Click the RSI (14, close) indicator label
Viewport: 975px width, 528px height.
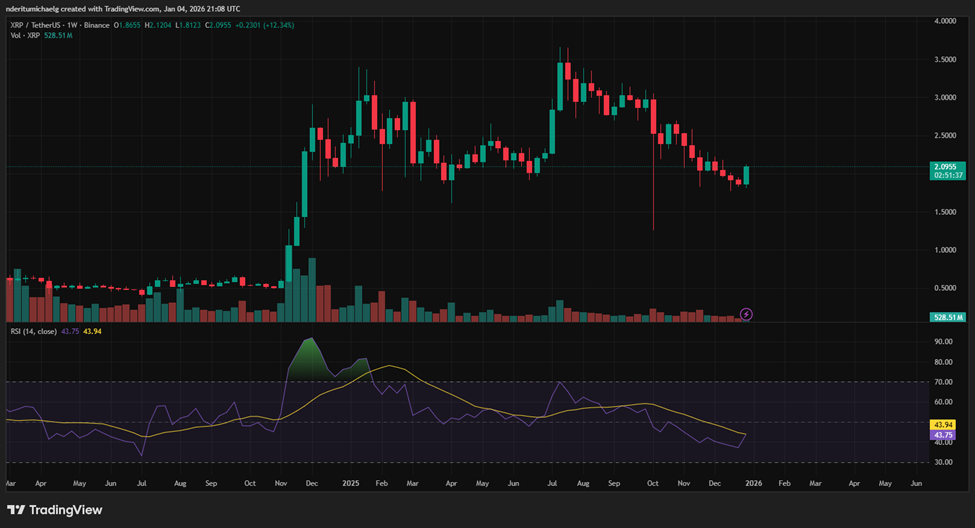coord(31,331)
